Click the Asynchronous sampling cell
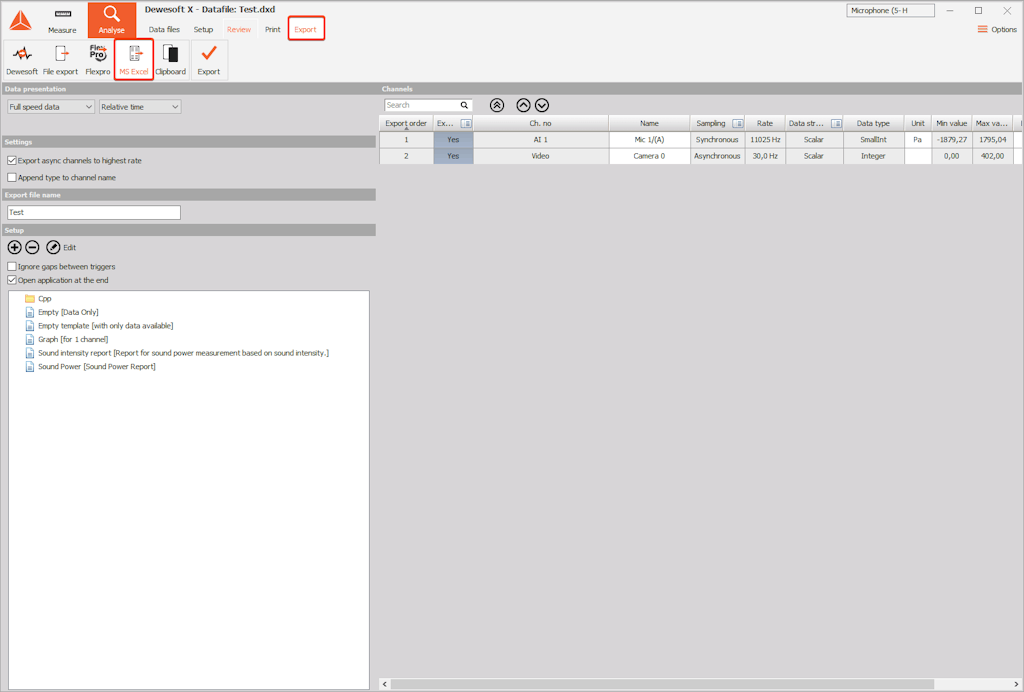1024x692 pixels. (717, 156)
